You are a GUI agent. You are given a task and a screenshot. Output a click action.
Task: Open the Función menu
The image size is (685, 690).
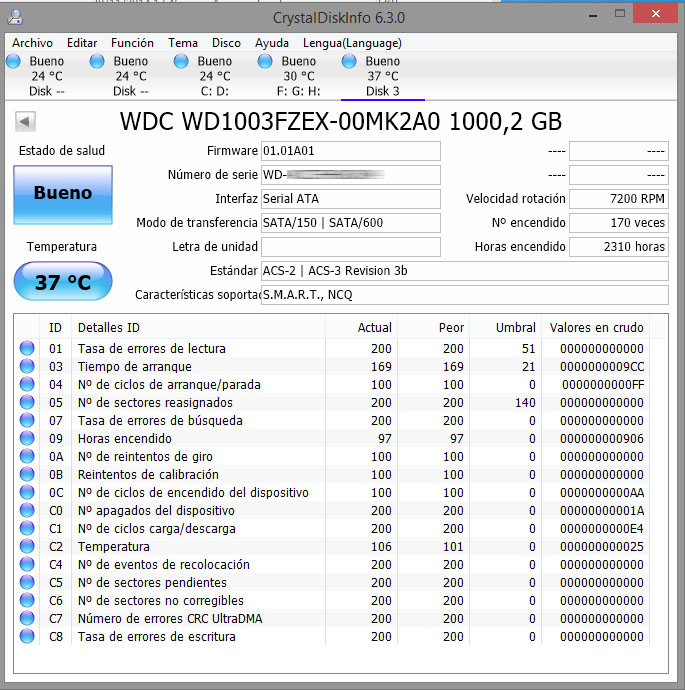pos(132,43)
